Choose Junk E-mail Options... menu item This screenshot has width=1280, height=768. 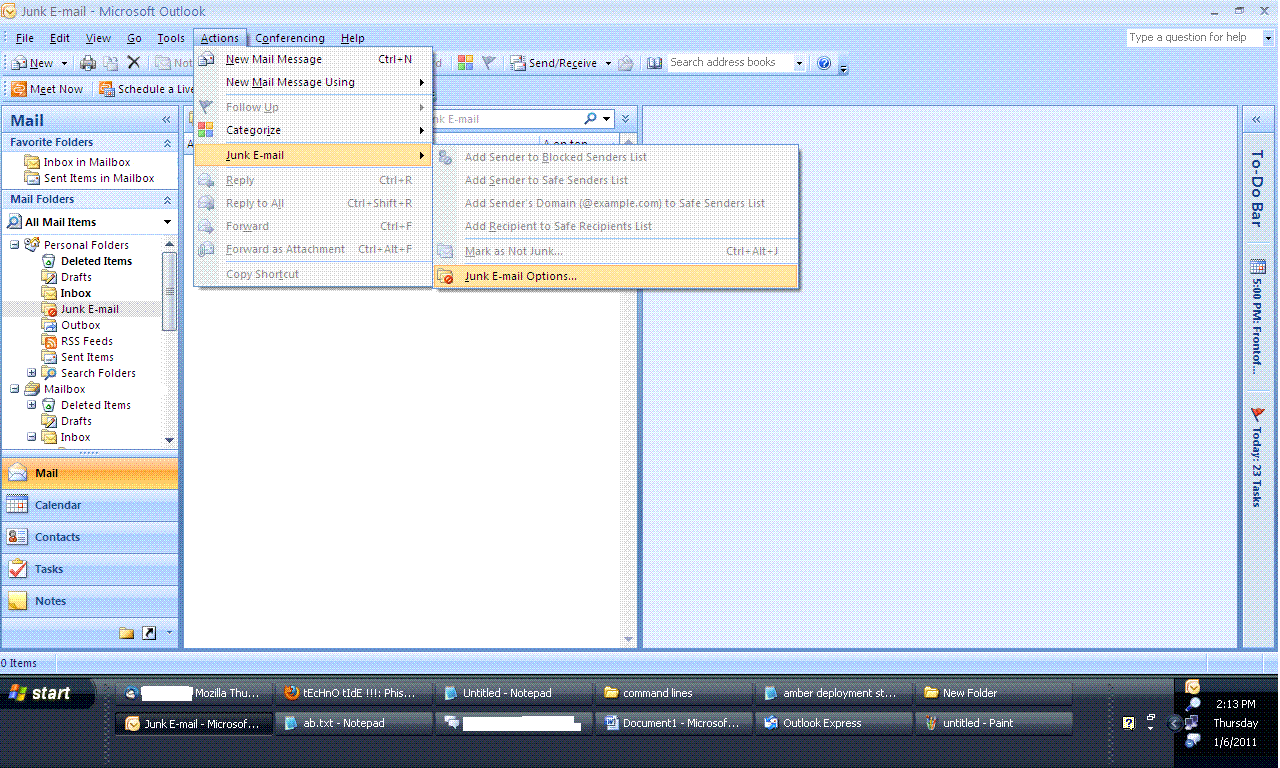click(x=617, y=276)
